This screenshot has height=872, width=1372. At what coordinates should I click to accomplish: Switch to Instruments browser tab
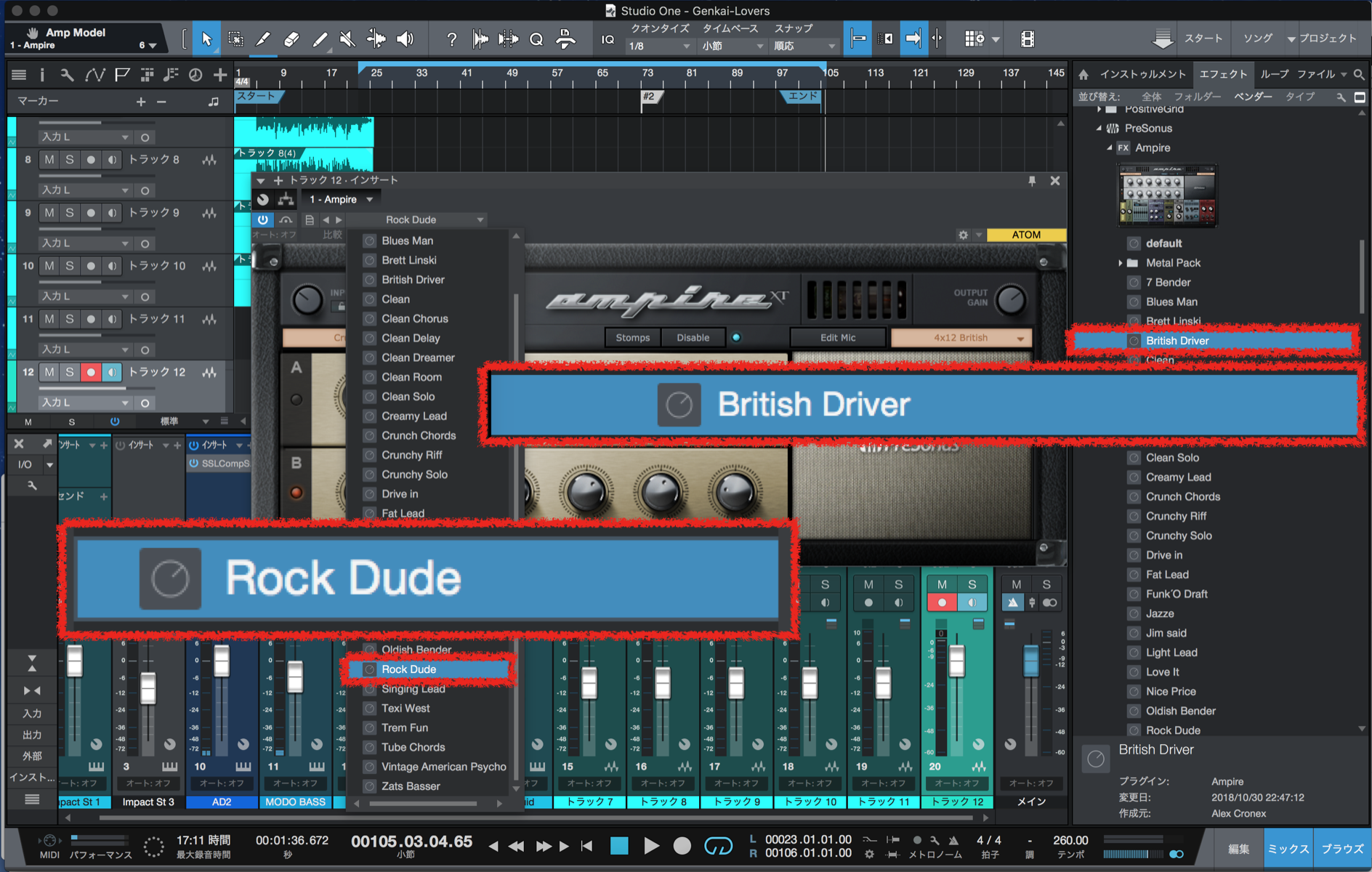1142,74
